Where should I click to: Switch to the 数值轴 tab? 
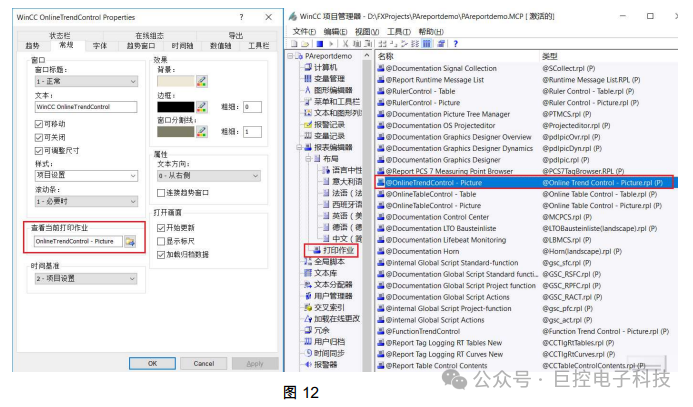point(221,46)
